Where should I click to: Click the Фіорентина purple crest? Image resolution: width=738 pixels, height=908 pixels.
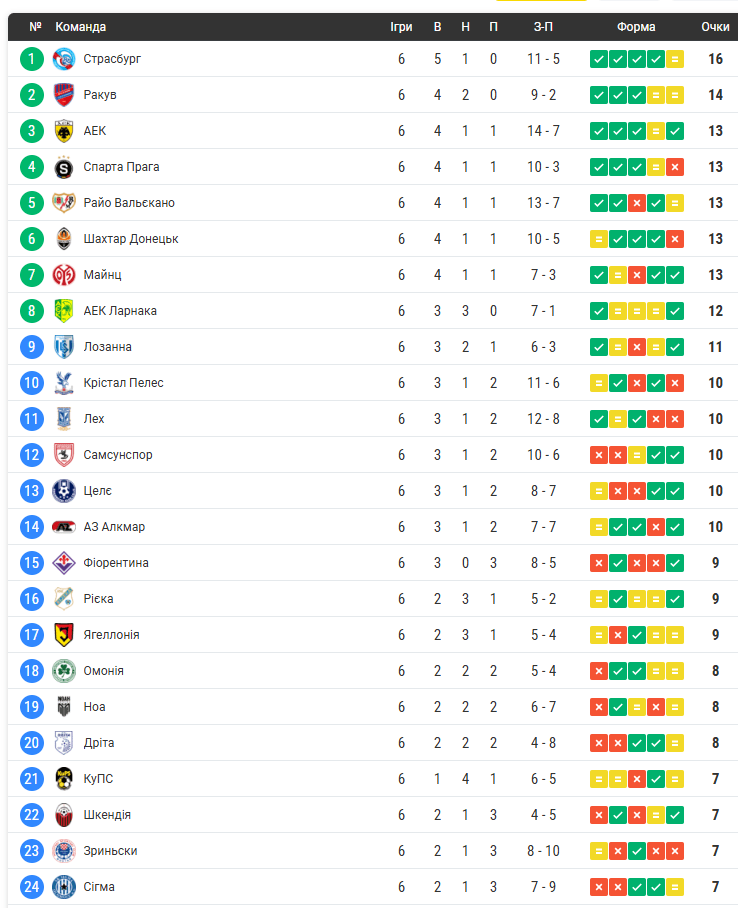[x=64, y=563]
